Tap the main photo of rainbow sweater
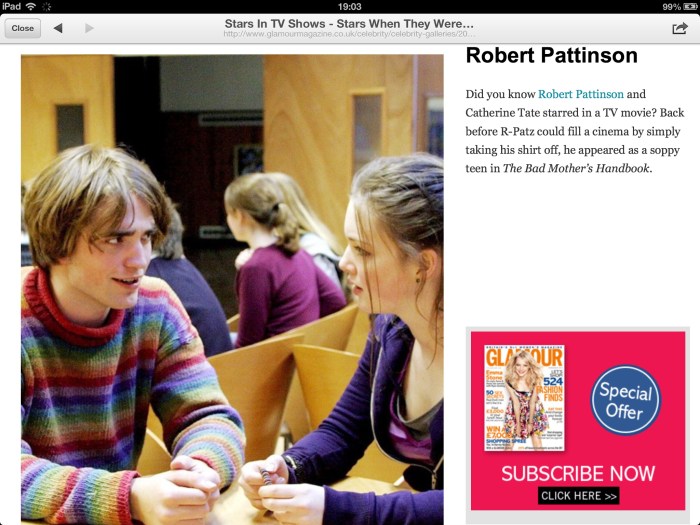Viewport: 700px width, 525px height. [x=232, y=289]
